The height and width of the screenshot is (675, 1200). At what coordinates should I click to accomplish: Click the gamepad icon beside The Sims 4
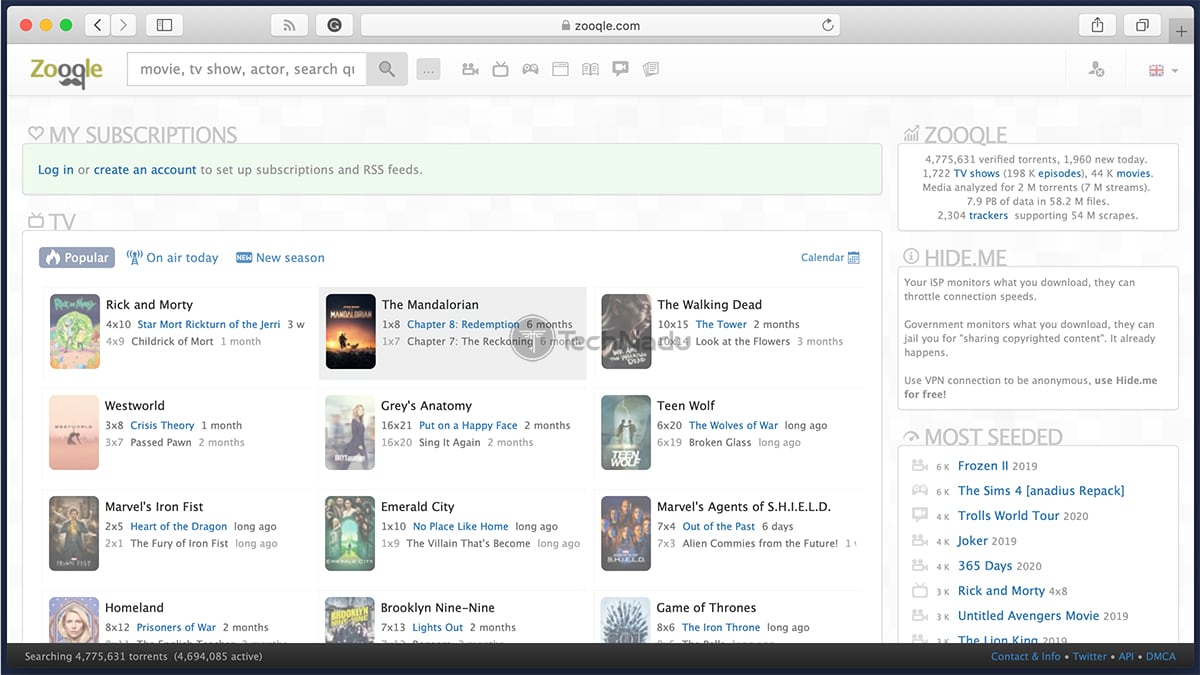click(x=920, y=491)
